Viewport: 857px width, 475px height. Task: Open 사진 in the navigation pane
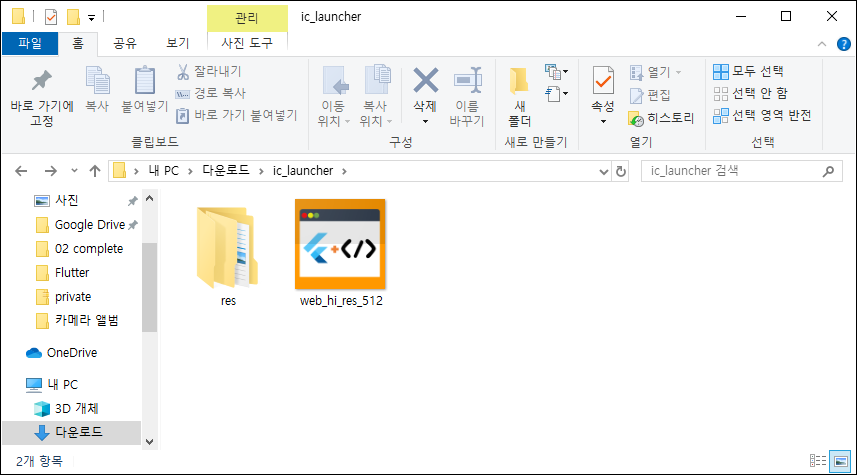click(67, 201)
